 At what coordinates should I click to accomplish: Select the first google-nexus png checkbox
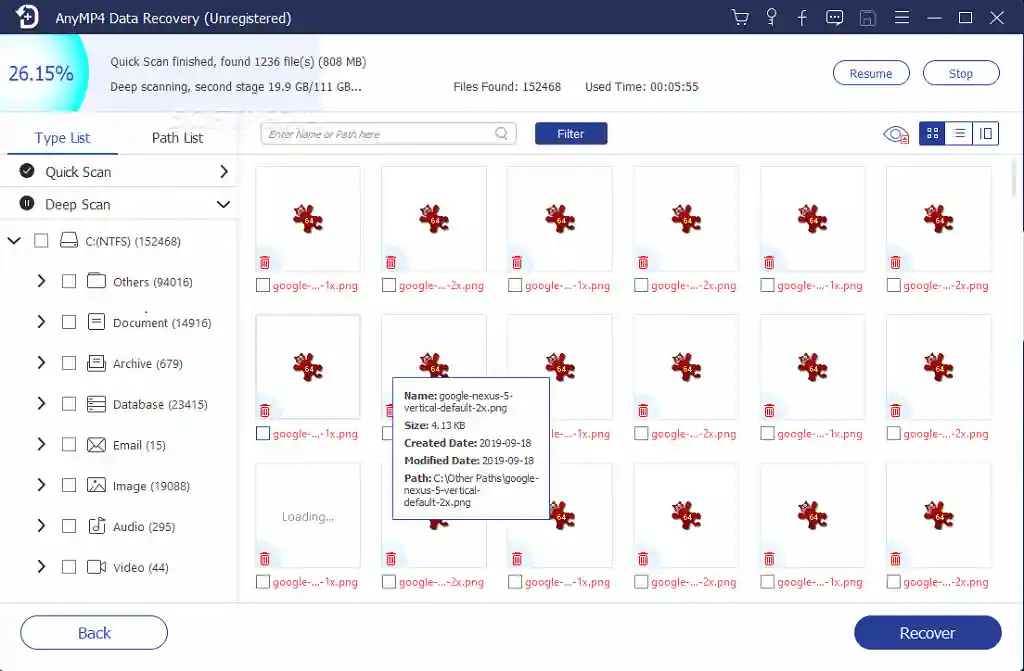tap(262, 285)
